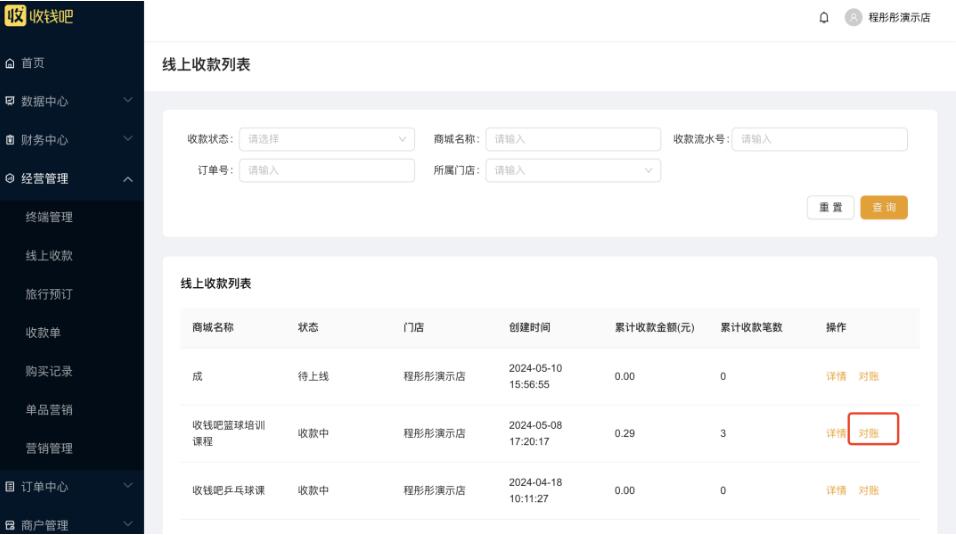Expand the 数据中心 menu chevron
Image resolution: width=956 pixels, height=535 pixels.
pos(128,100)
